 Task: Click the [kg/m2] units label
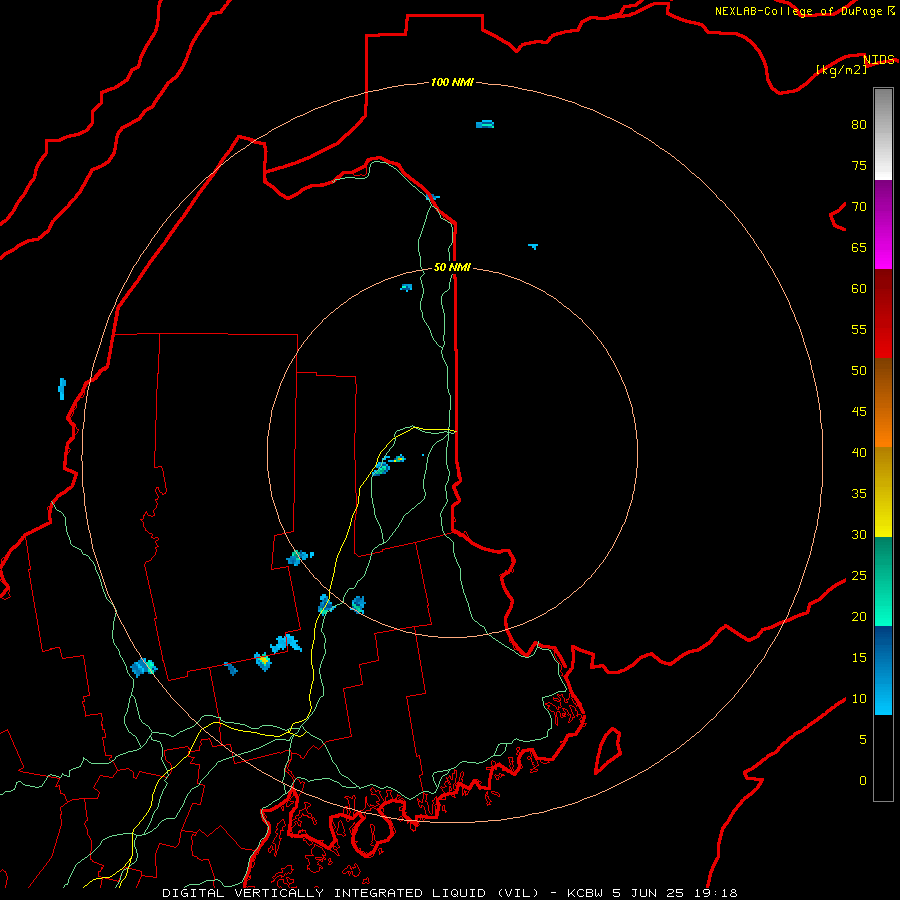(x=841, y=70)
